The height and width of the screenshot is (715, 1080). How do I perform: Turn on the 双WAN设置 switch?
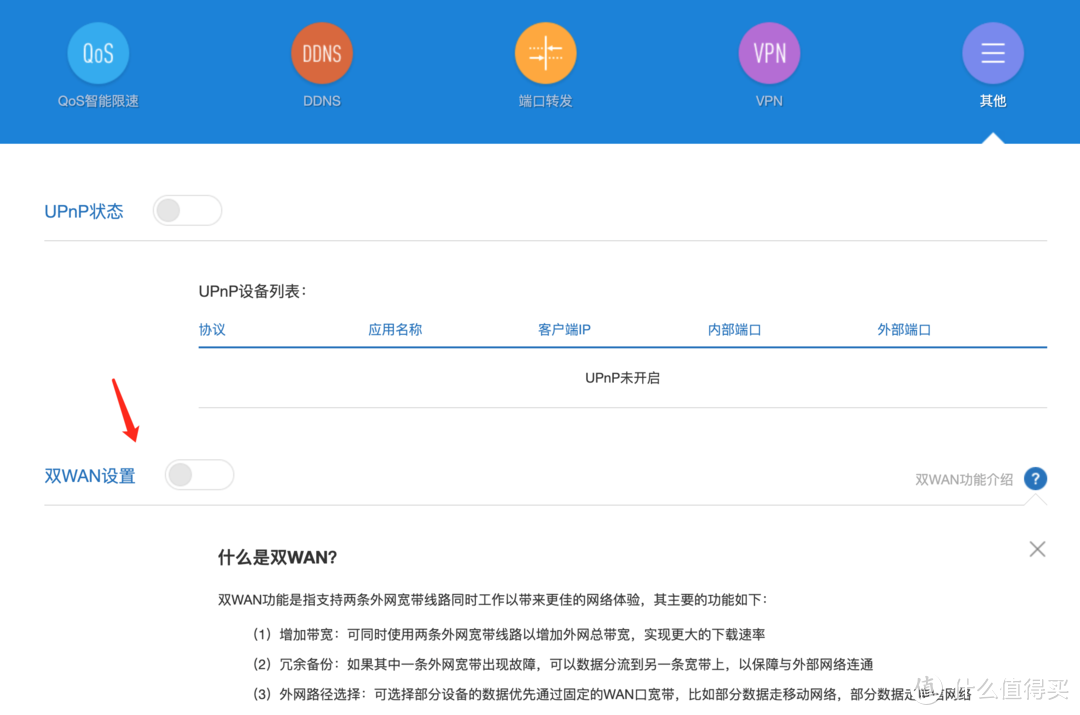(x=199, y=474)
